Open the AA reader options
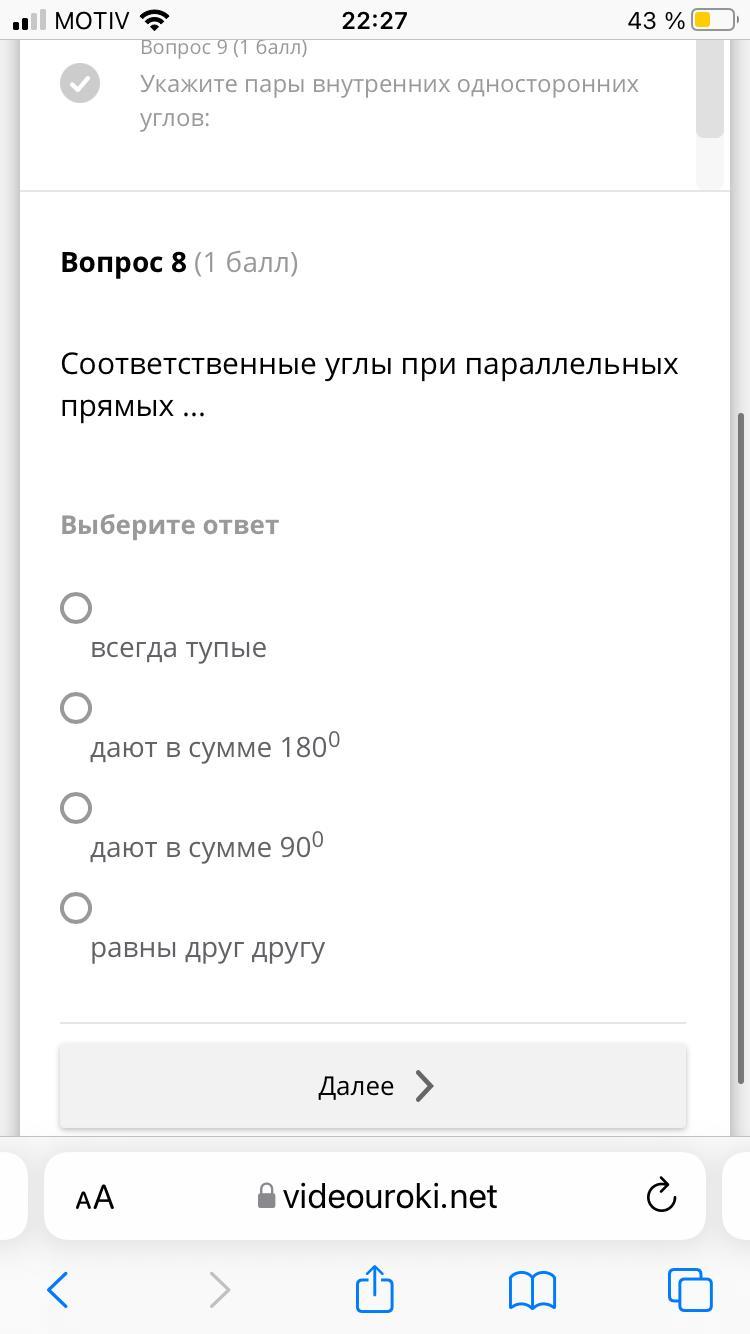Screen dimensions: 750x1334 click(95, 1197)
